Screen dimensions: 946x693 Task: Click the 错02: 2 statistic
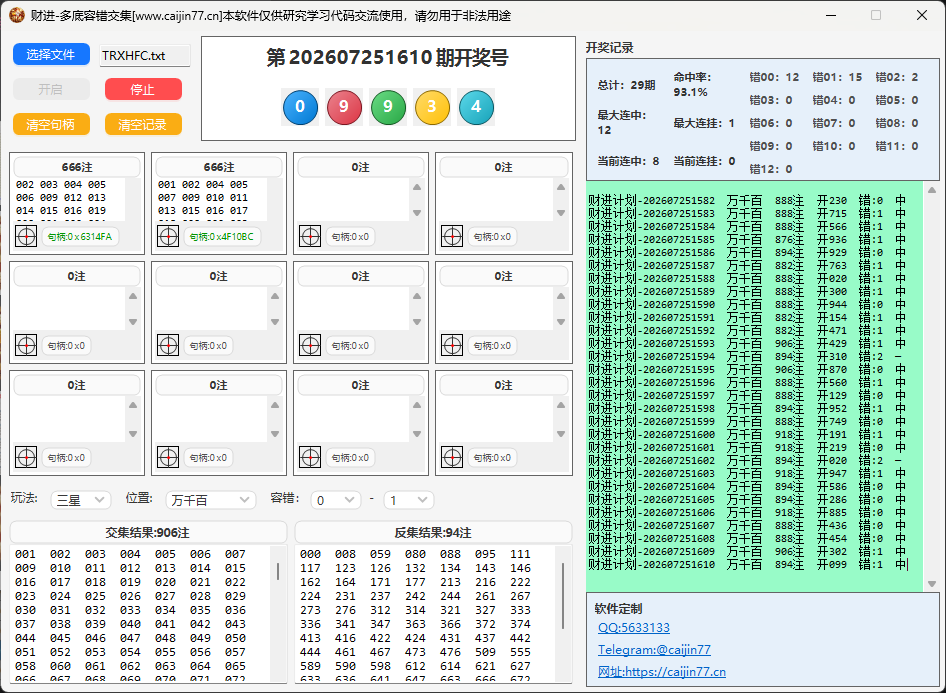(897, 77)
